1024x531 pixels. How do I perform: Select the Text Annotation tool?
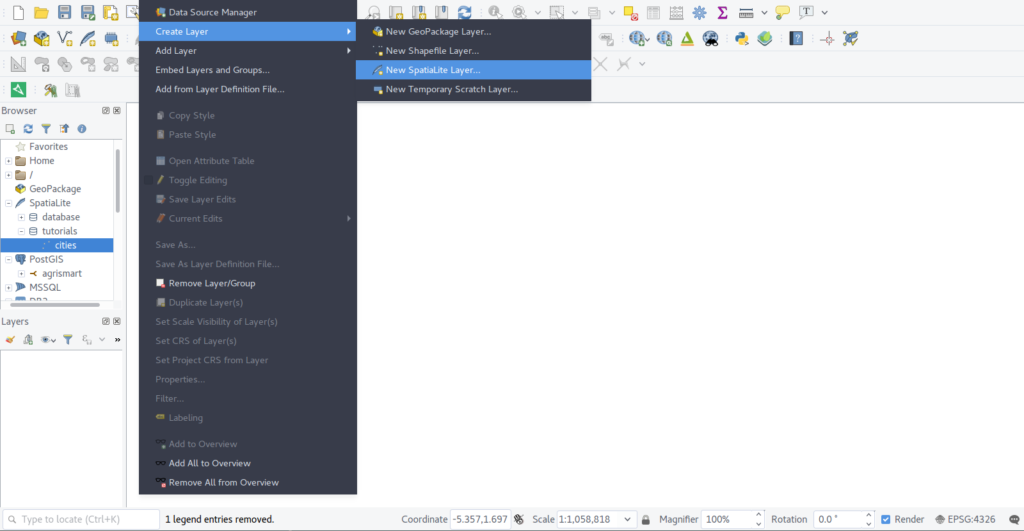pos(806,12)
